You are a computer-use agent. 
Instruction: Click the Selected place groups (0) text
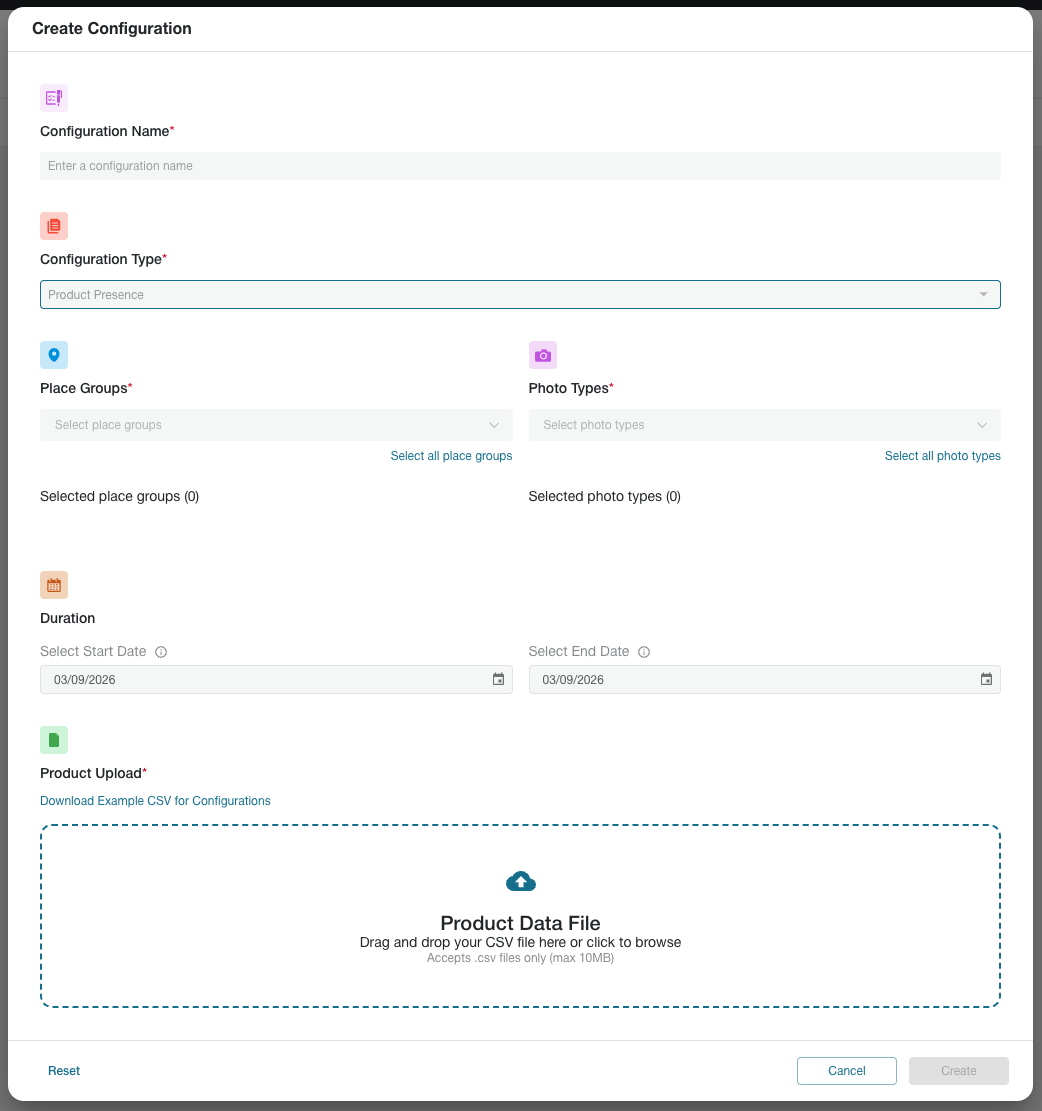coord(120,496)
